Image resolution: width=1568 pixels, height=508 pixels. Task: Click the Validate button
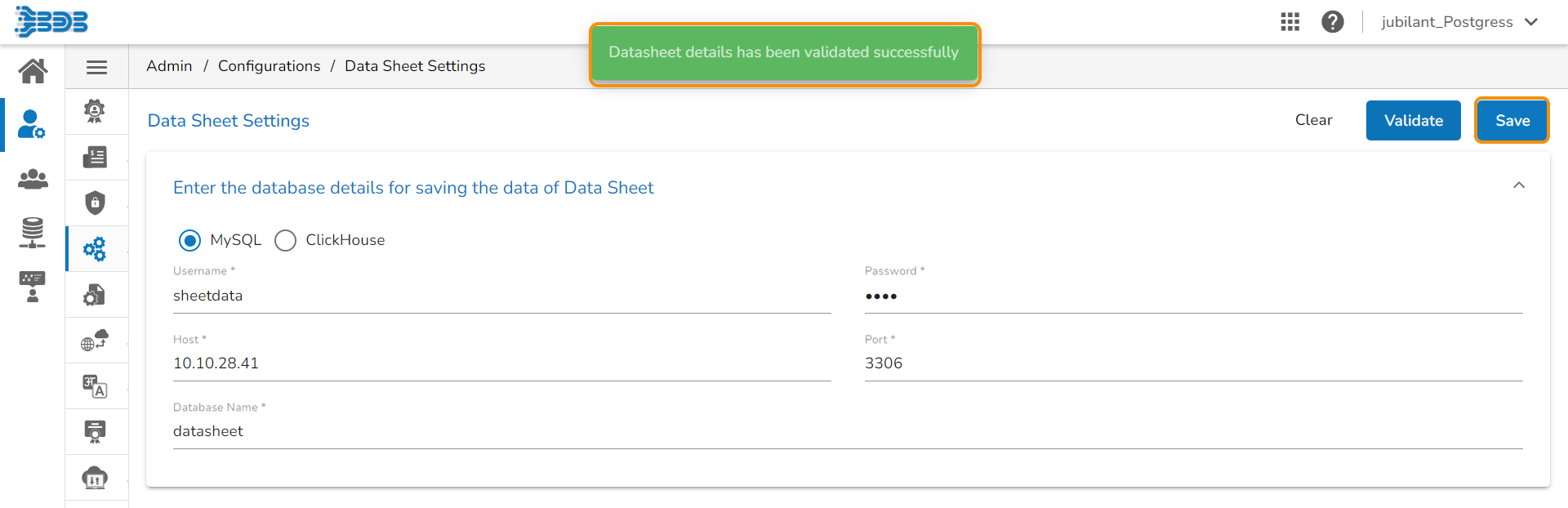point(1413,121)
